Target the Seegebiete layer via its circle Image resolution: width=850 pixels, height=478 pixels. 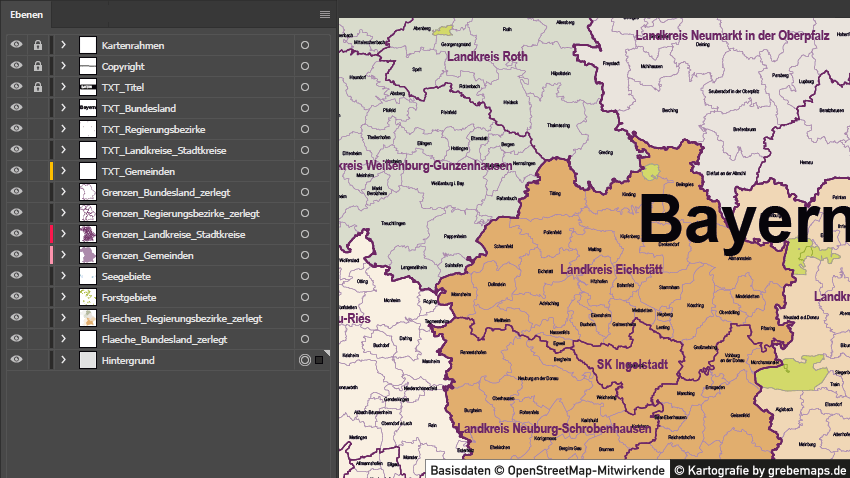coord(304,276)
